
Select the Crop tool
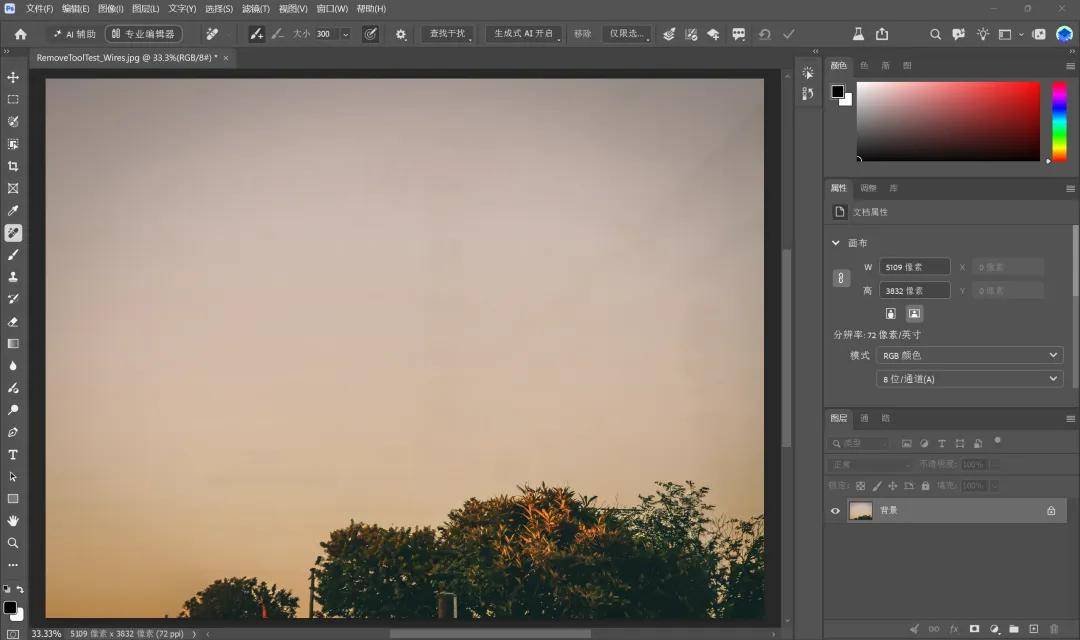click(x=13, y=166)
